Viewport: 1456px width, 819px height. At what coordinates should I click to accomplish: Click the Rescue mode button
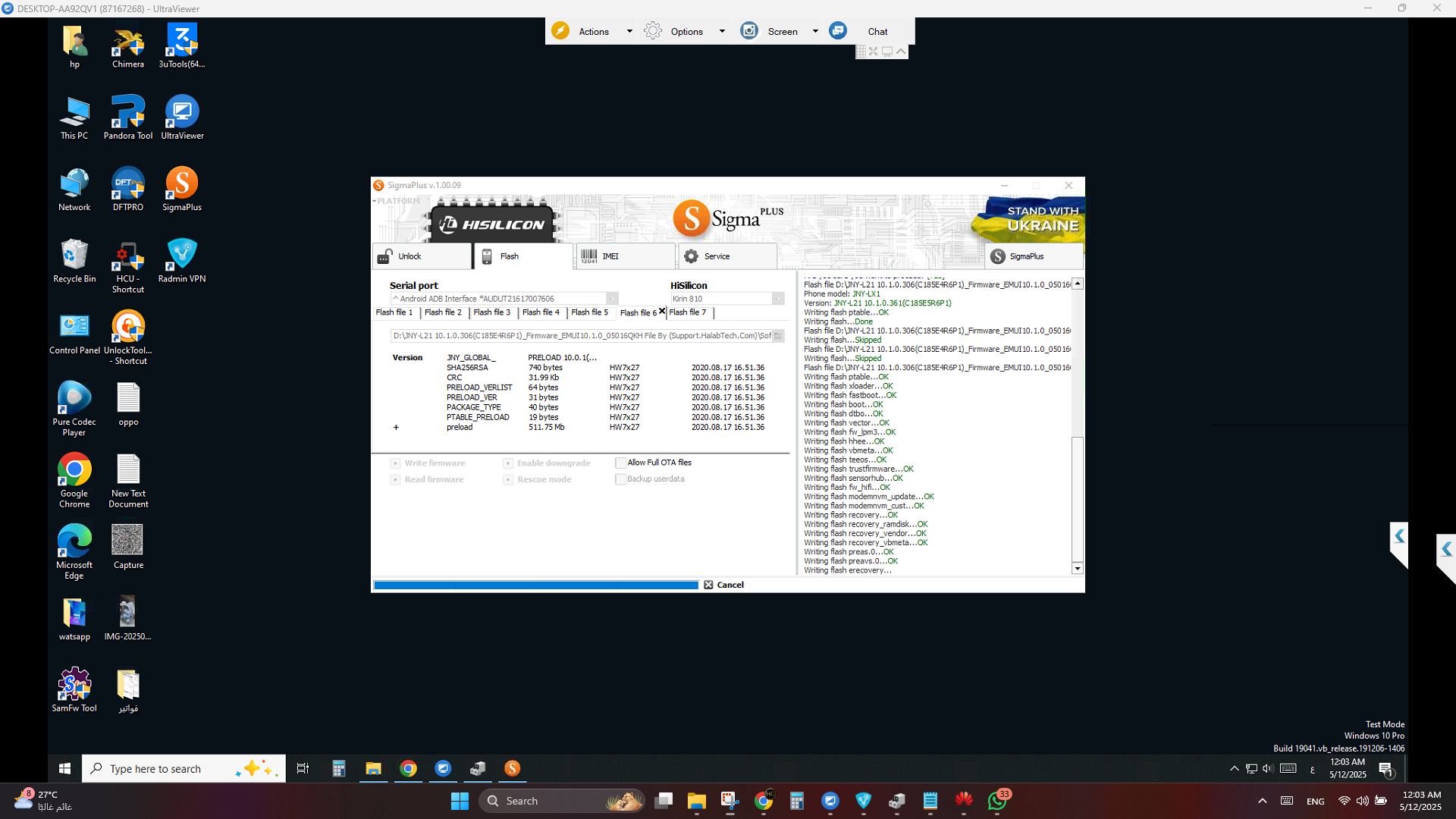click(x=538, y=479)
